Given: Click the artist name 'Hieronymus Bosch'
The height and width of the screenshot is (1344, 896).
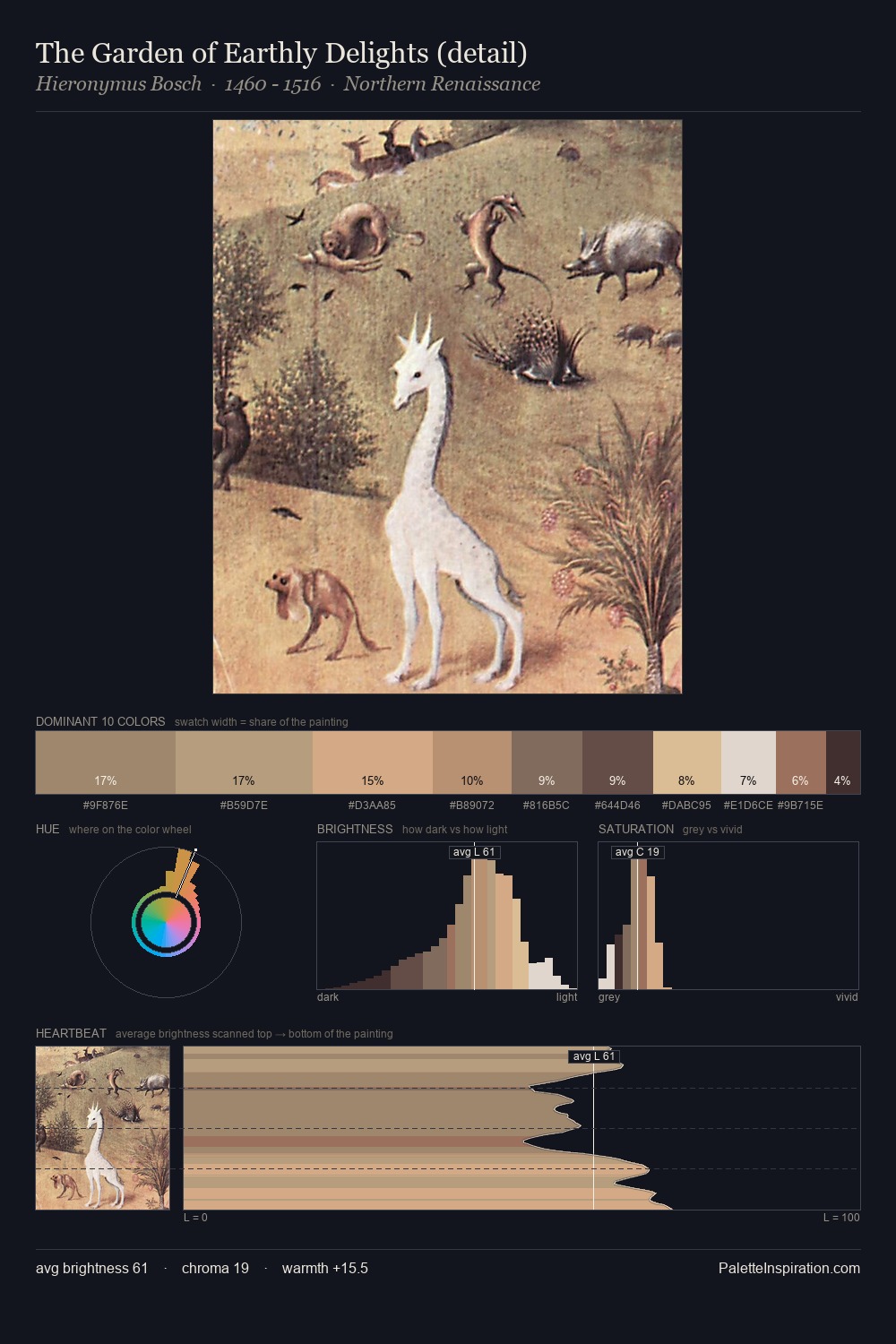Looking at the screenshot, I should click(119, 84).
